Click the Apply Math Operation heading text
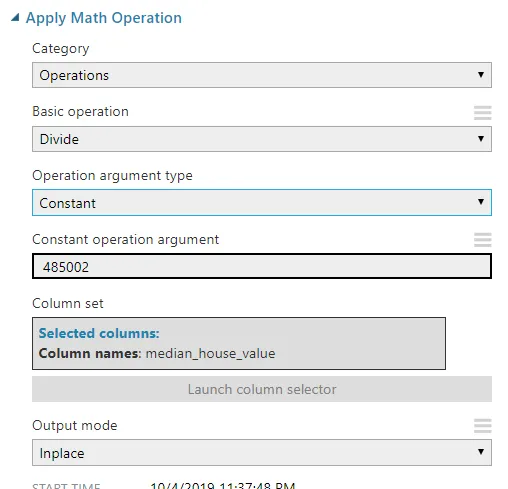The width and height of the screenshot is (508, 489). [x=104, y=18]
